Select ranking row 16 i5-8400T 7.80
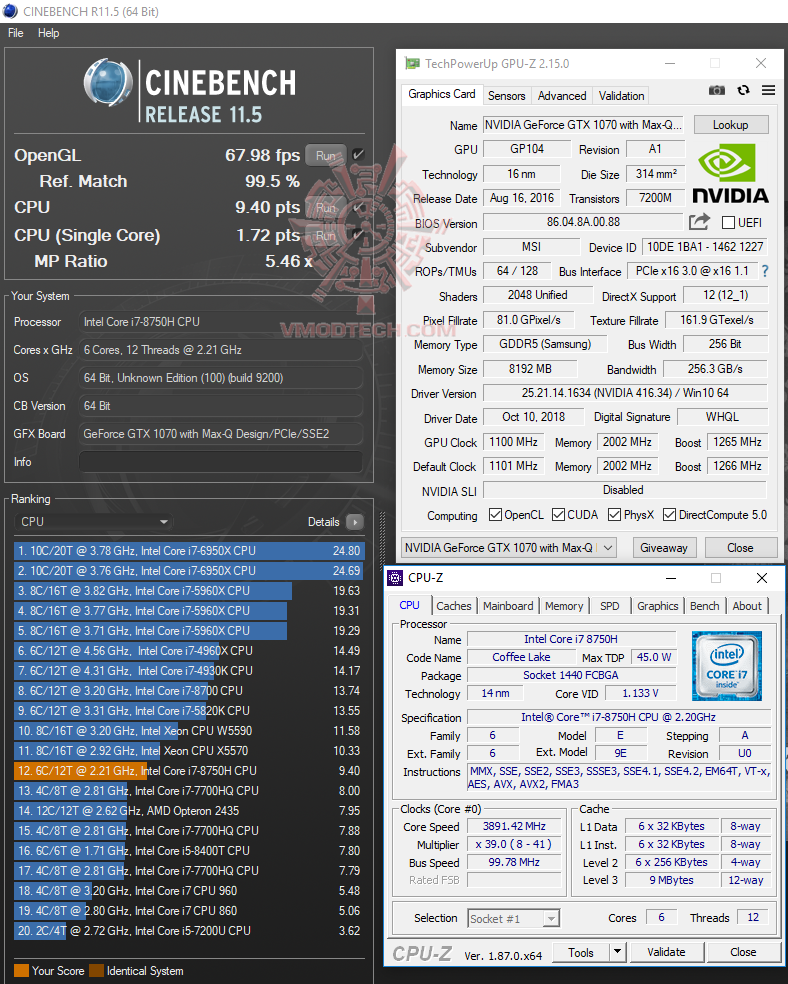Screen dimensions: 788x984 189,850
